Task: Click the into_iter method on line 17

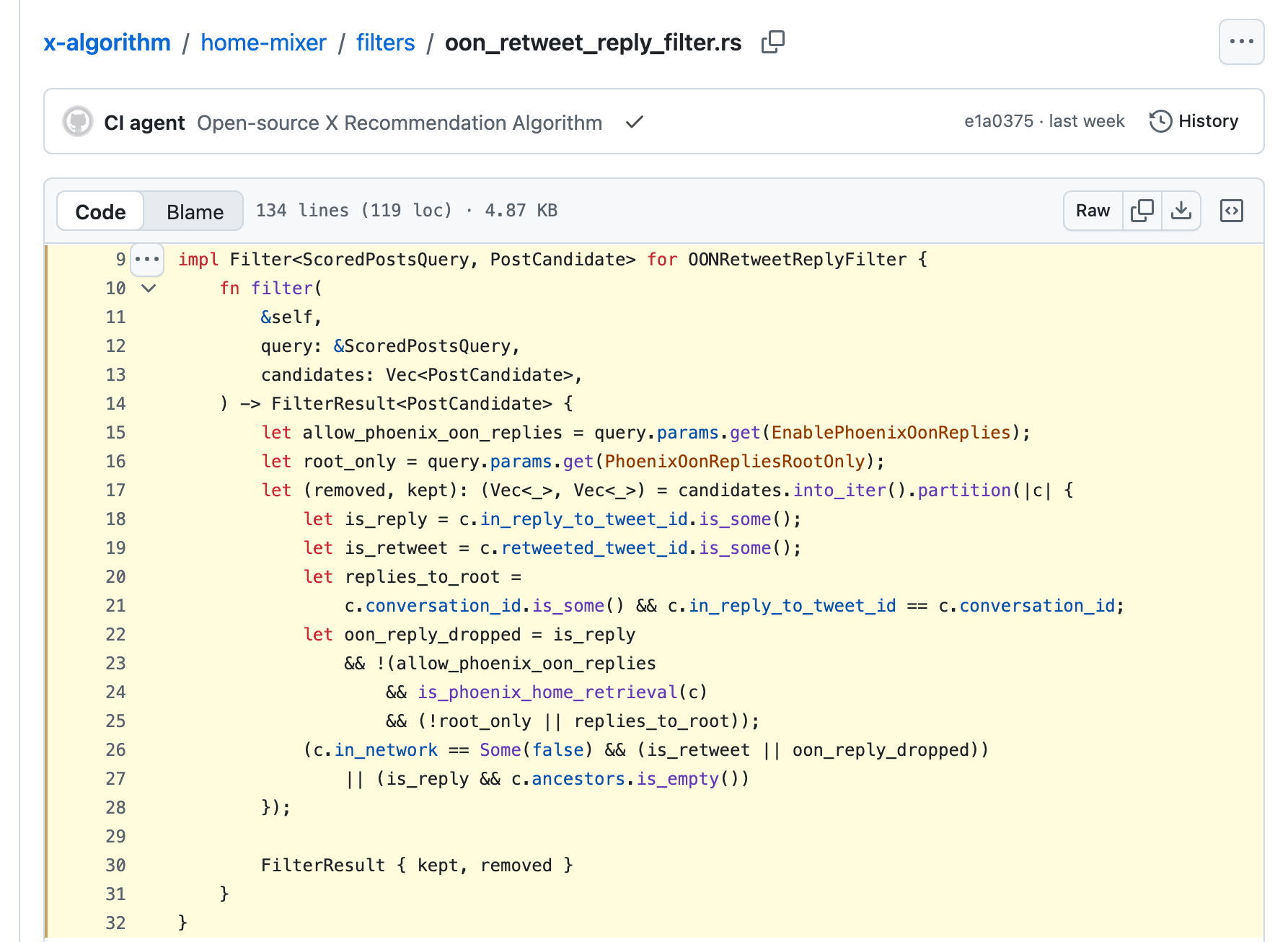Action: [x=839, y=490]
